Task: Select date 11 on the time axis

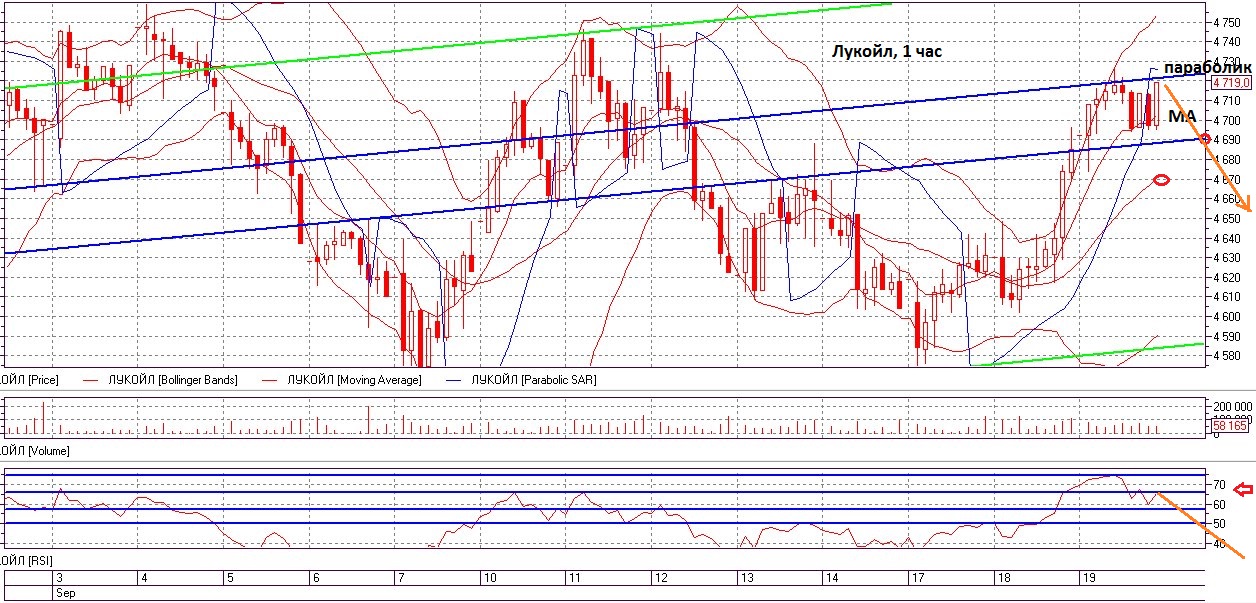Action: (575, 579)
